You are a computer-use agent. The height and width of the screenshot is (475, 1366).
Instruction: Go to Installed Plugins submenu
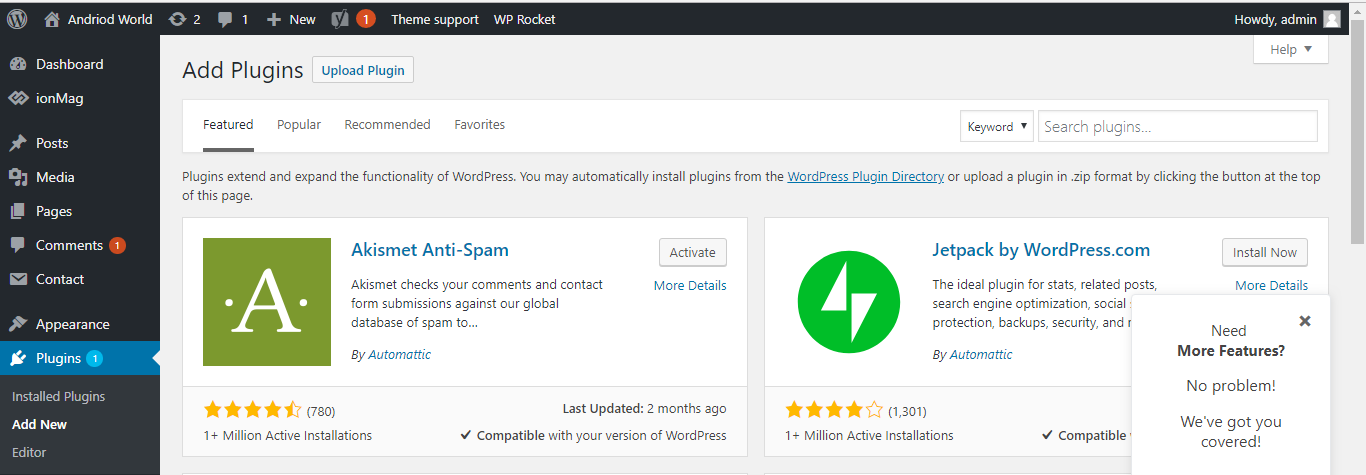tap(58, 396)
